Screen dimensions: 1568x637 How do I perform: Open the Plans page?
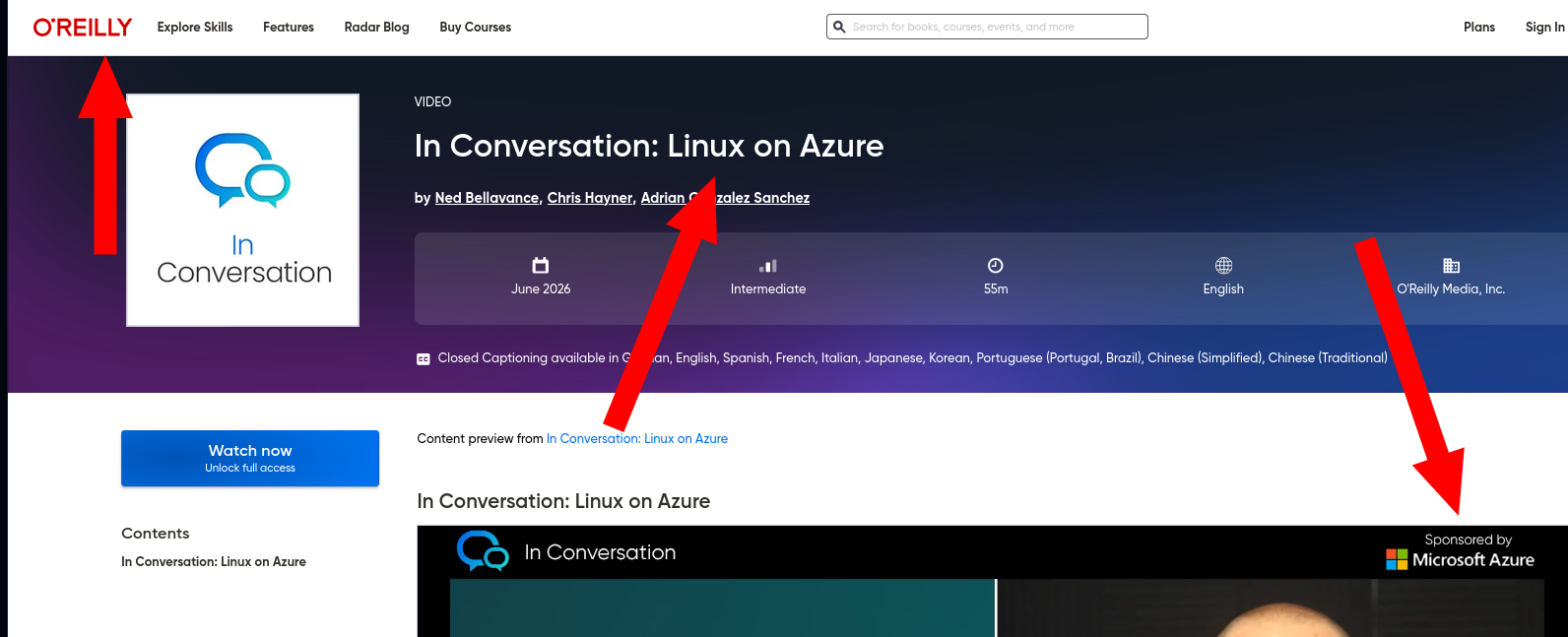1479,27
